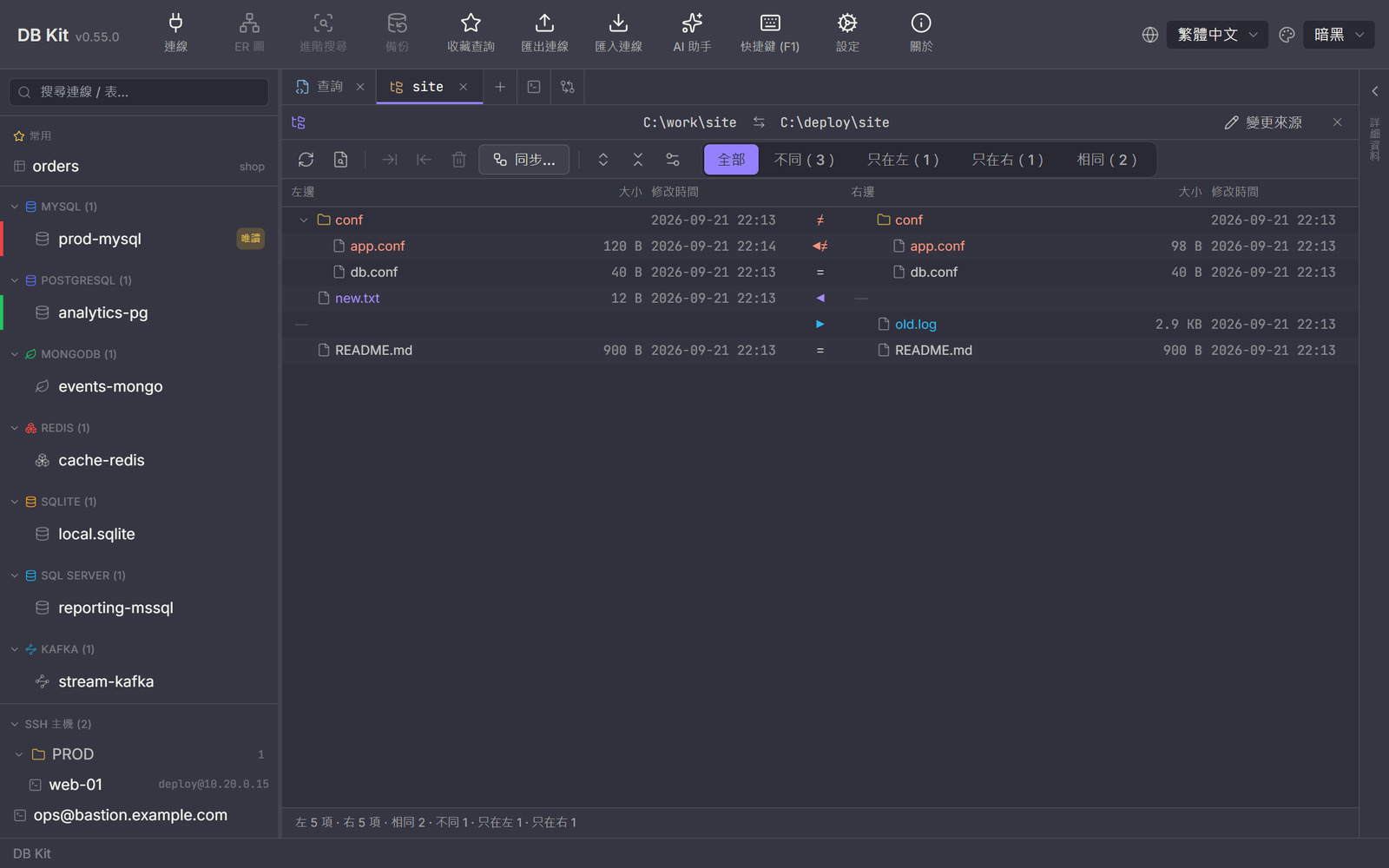This screenshot has height=868, width=1389.
Task: Click the file search icon in compare toolbar
Action: [x=340, y=160]
